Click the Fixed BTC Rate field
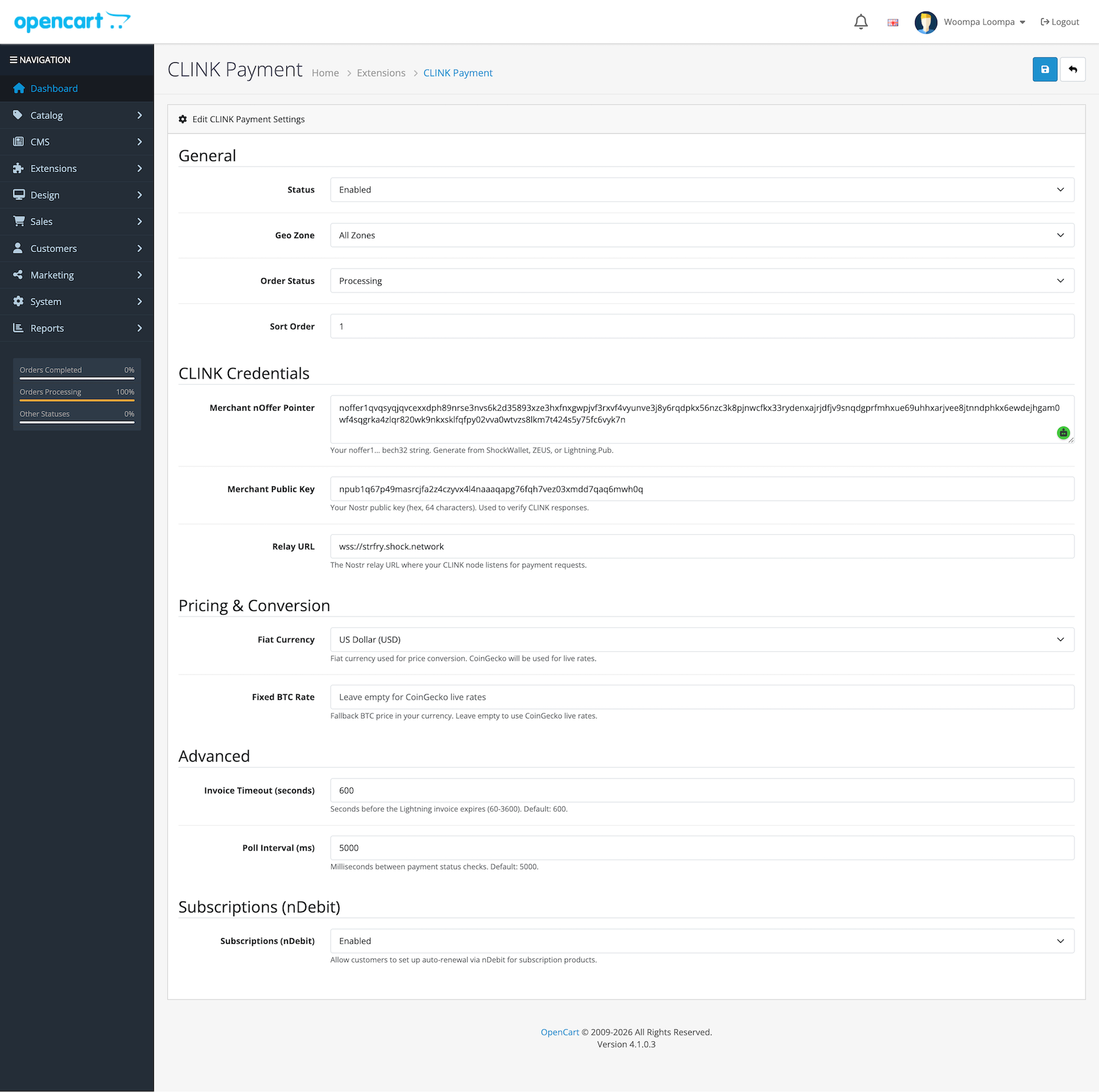 [x=702, y=697]
